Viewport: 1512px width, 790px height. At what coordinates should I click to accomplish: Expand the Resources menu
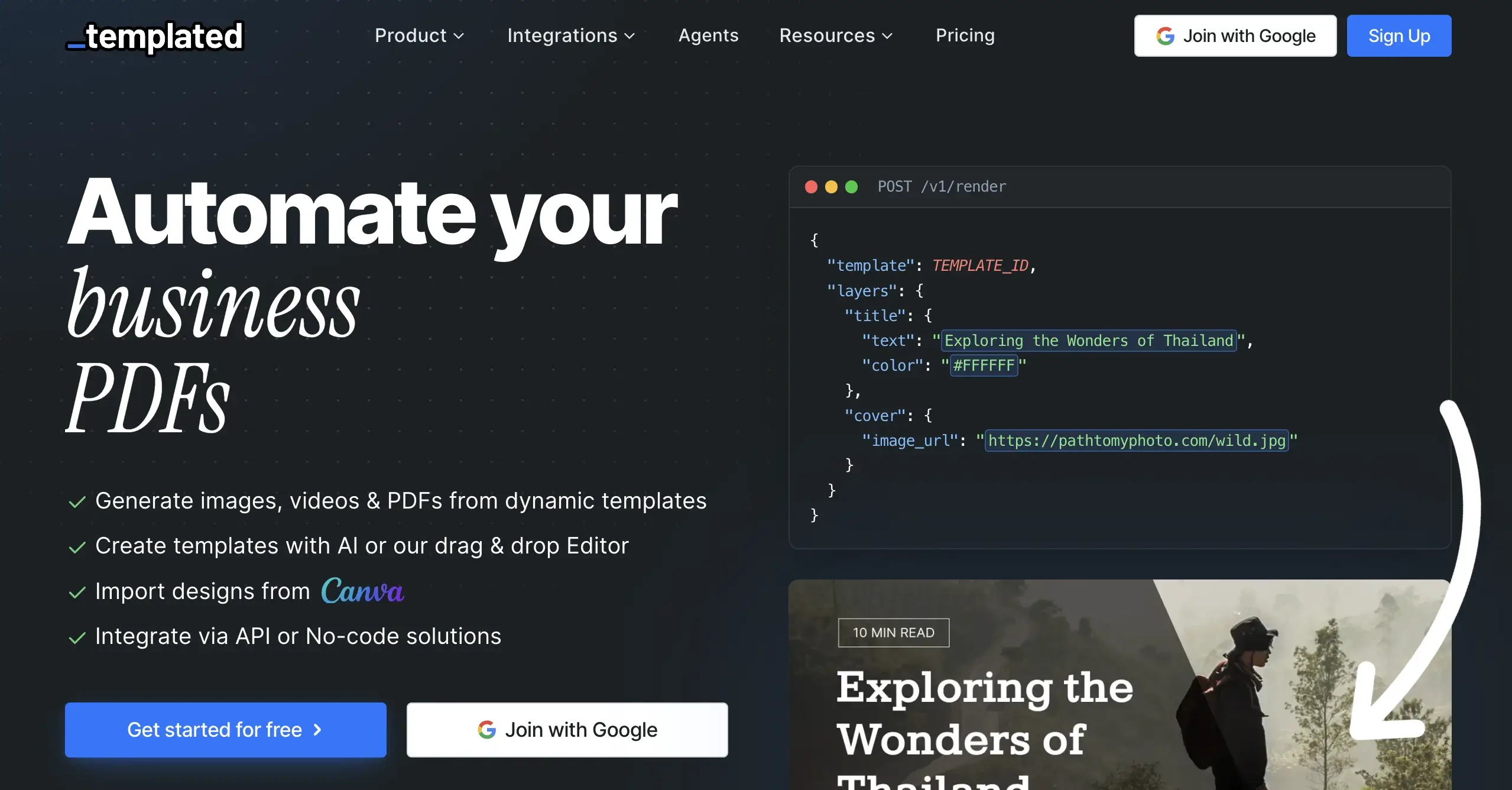[x=836, y=35]
